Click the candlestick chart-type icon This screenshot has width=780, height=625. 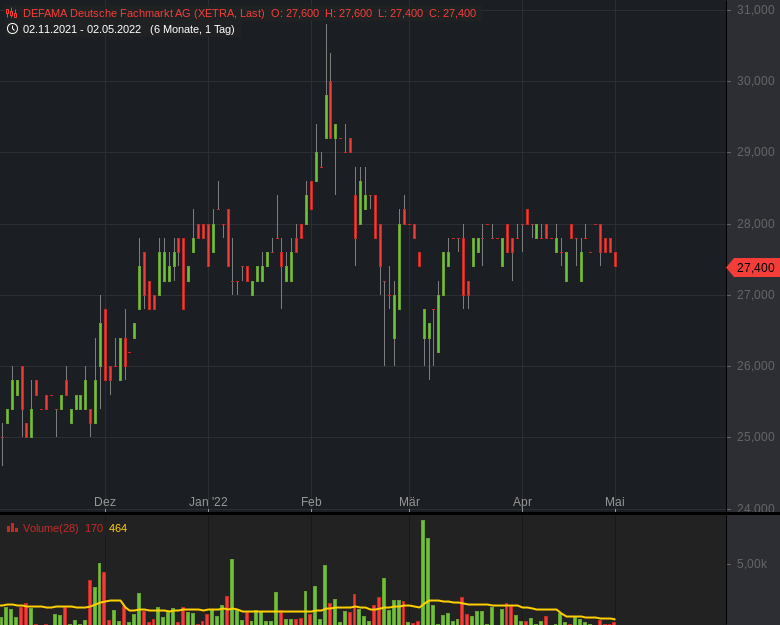[11, 13]
